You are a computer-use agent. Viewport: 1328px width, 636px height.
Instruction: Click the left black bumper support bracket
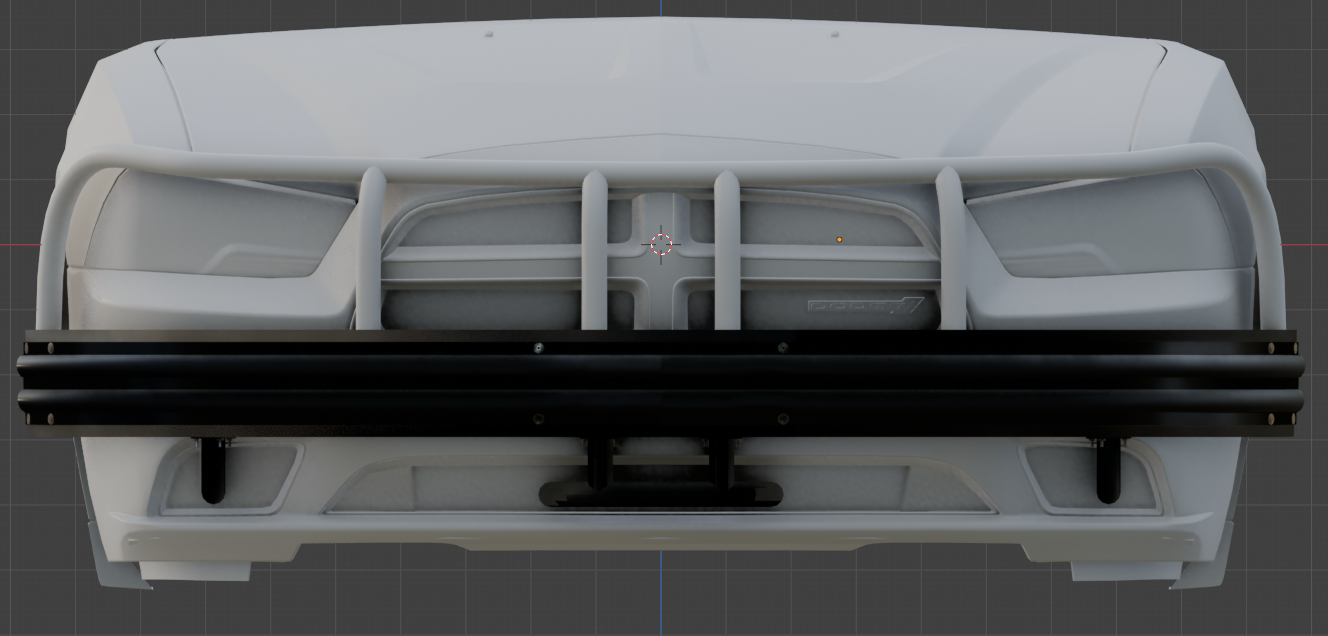pos(213,470)
